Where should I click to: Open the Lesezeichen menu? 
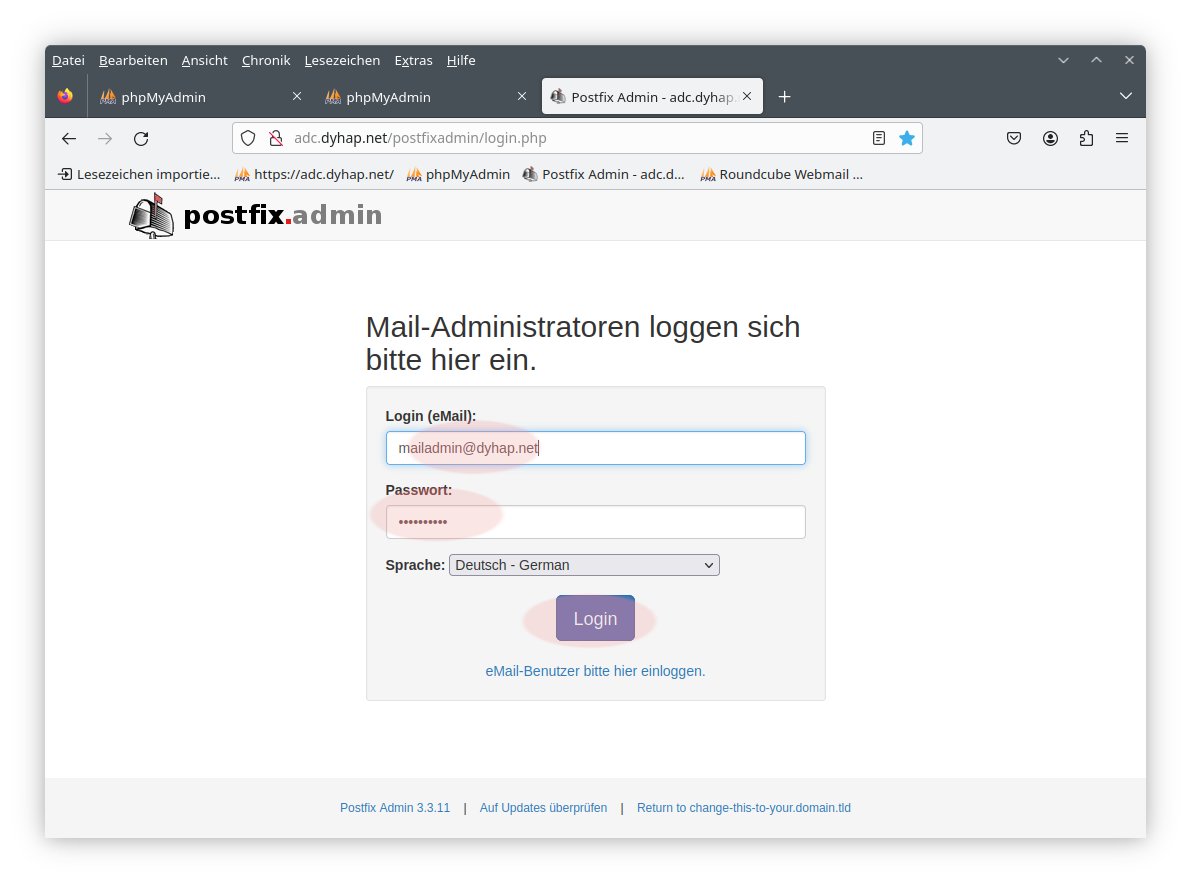[342, 60]
